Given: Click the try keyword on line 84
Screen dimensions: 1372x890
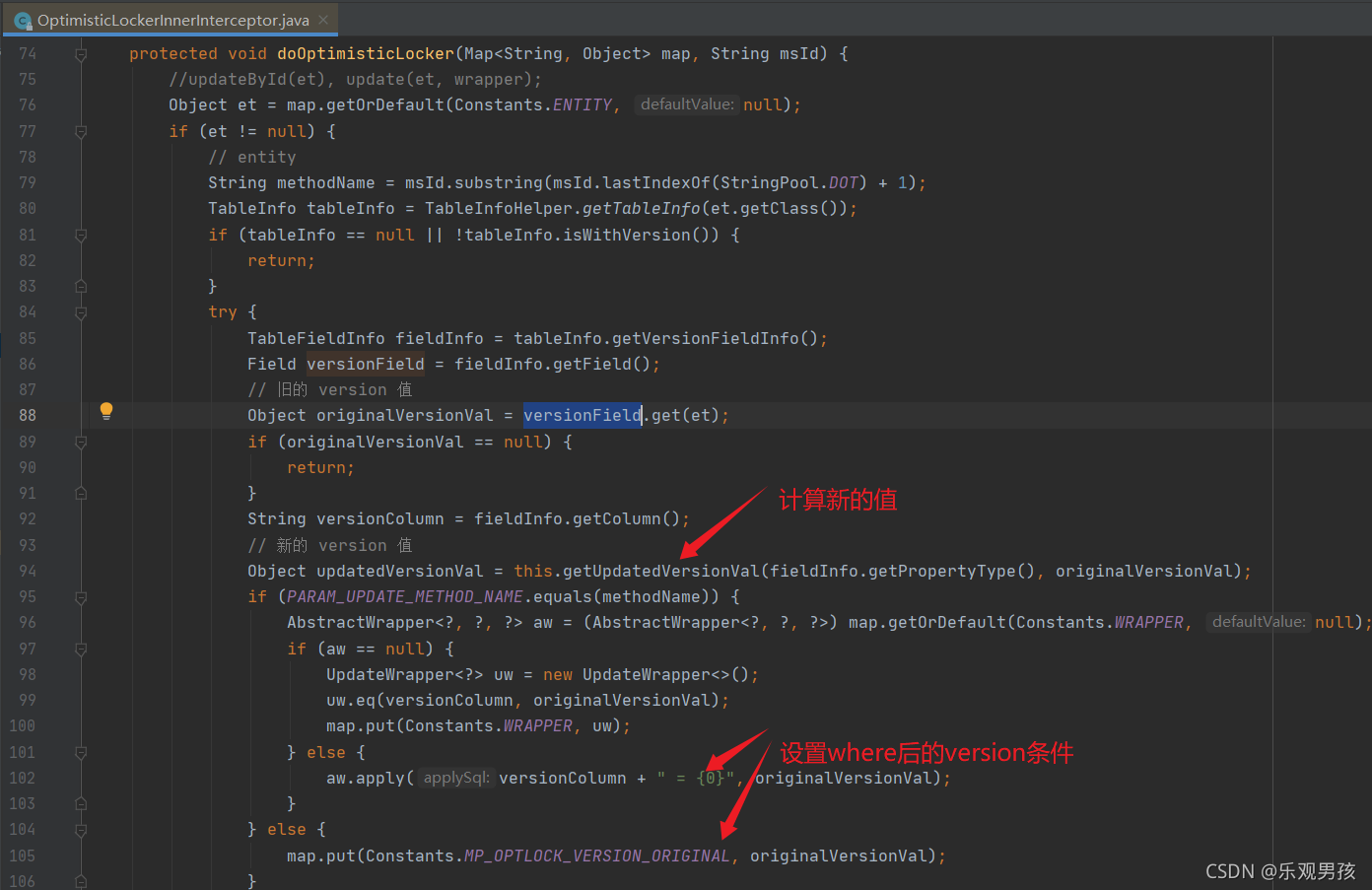Looking at the screenshot, I should (x=223, y=312).
